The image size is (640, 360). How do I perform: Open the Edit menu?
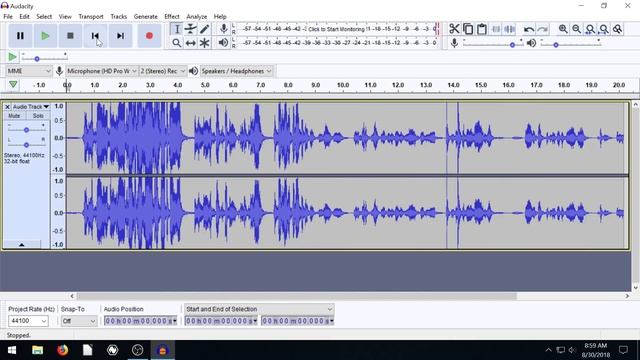click(24, 16)
